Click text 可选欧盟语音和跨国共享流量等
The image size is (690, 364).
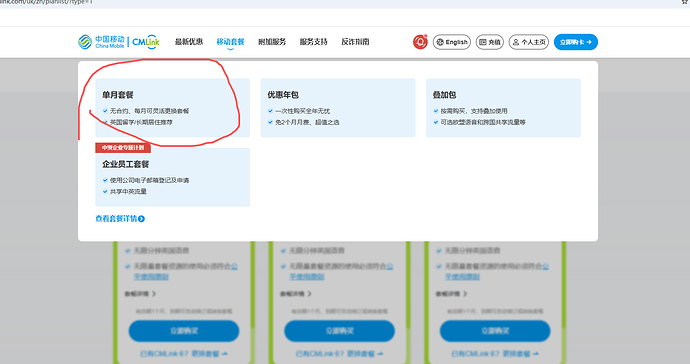pos(483,122)
